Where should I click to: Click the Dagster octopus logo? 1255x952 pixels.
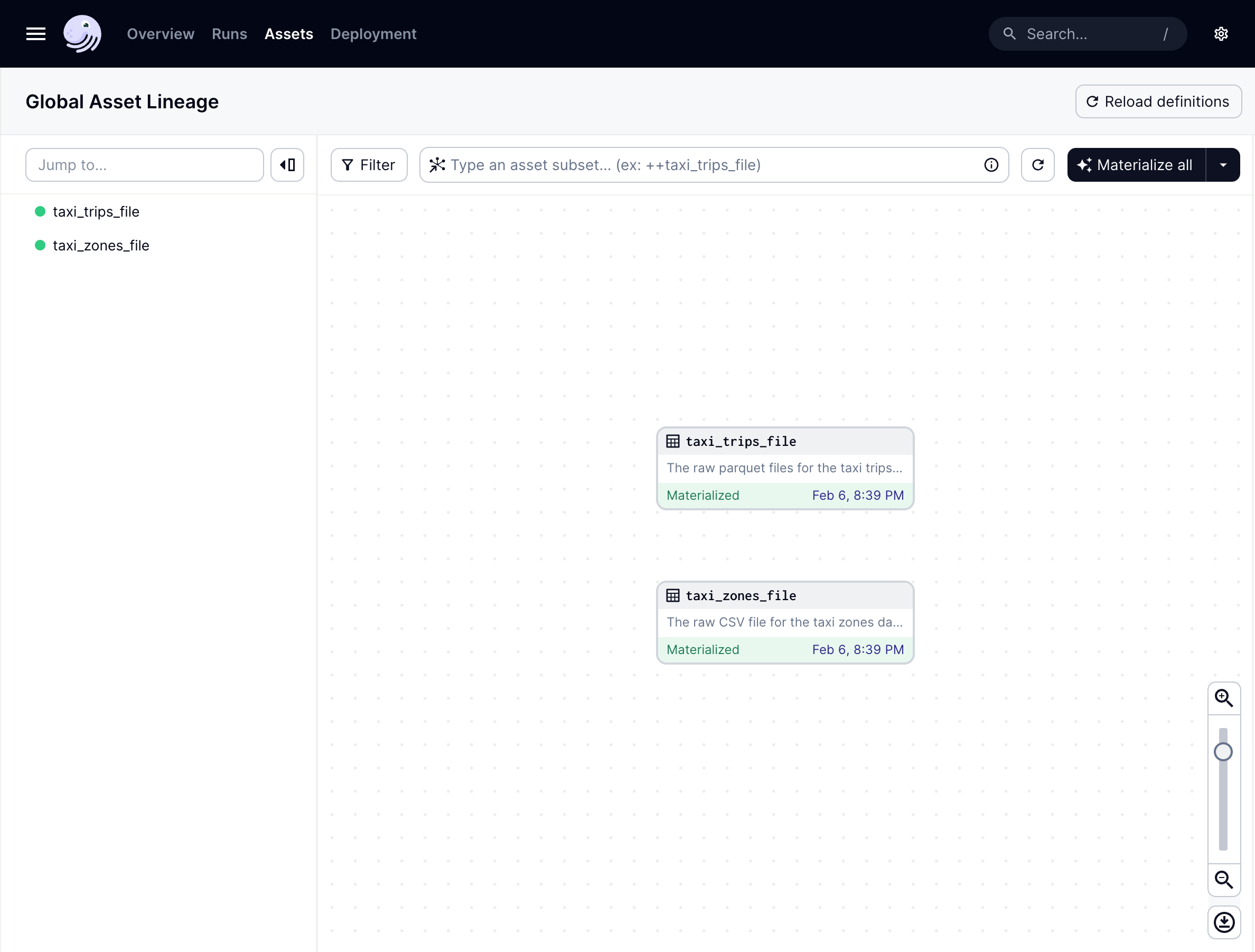tap(82, 34)
